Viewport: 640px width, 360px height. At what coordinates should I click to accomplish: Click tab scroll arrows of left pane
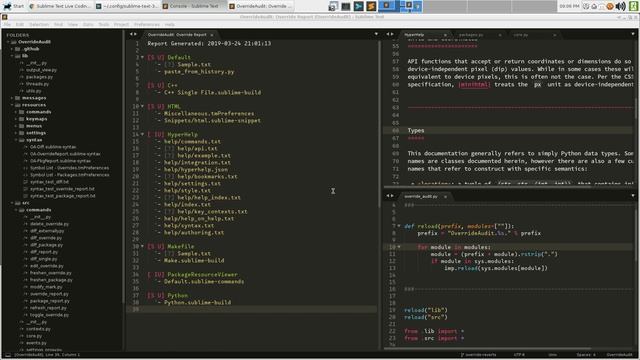133,34
